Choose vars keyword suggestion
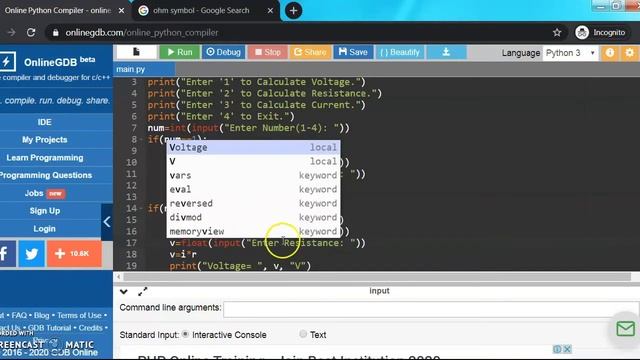 [x=253, y=175]
